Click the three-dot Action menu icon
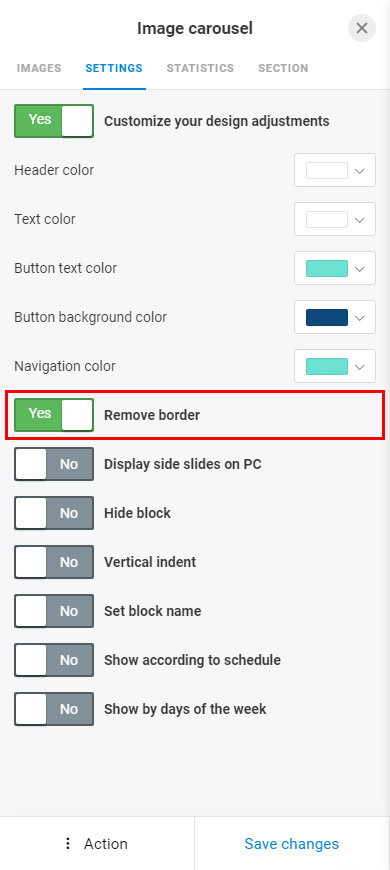This screenshot has height=870, width=390. [68, 843]
